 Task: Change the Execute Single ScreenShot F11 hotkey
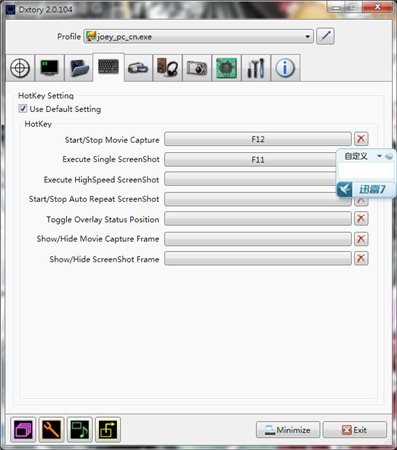point(250,160)
